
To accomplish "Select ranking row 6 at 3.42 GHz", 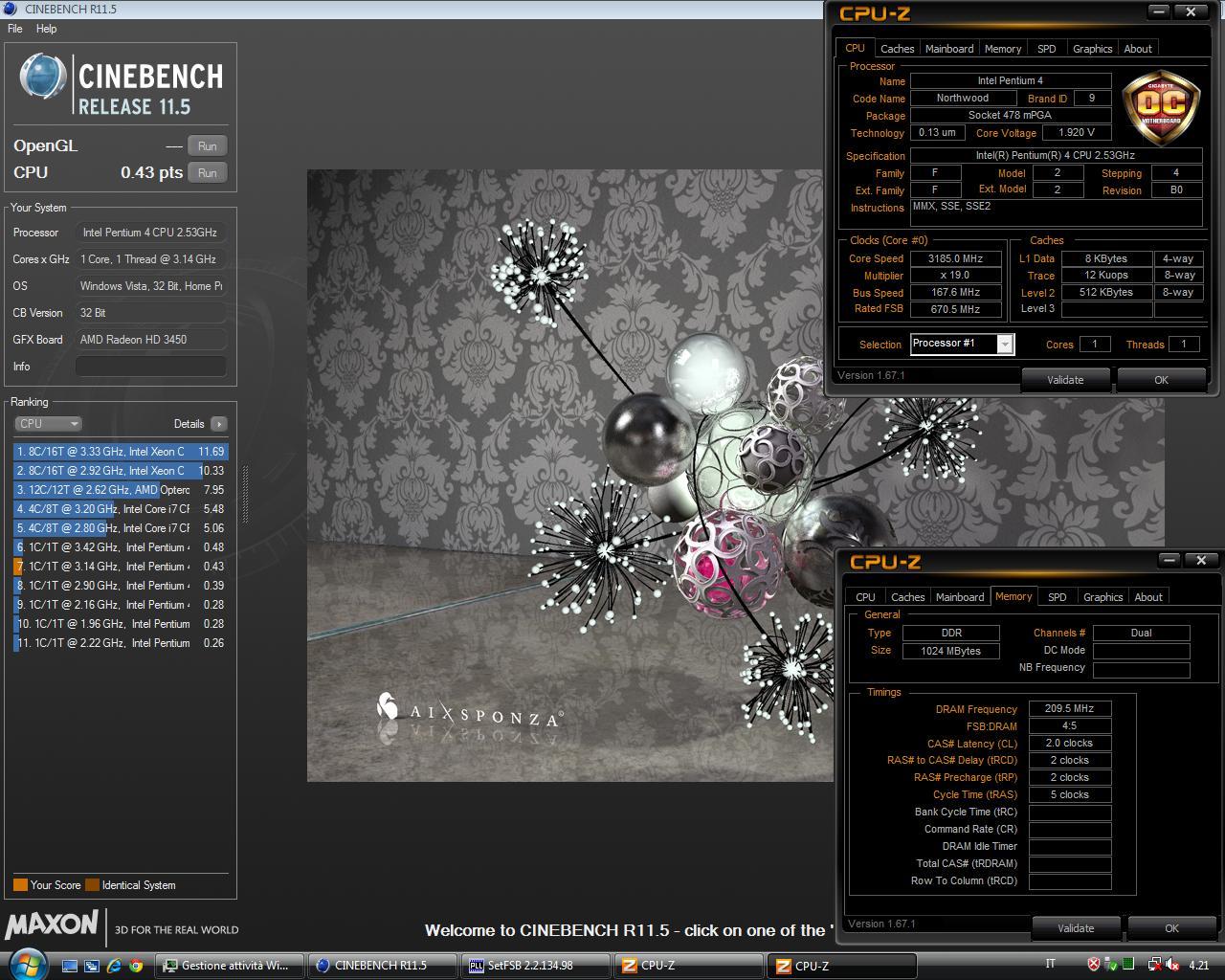I will pos(121,546).
